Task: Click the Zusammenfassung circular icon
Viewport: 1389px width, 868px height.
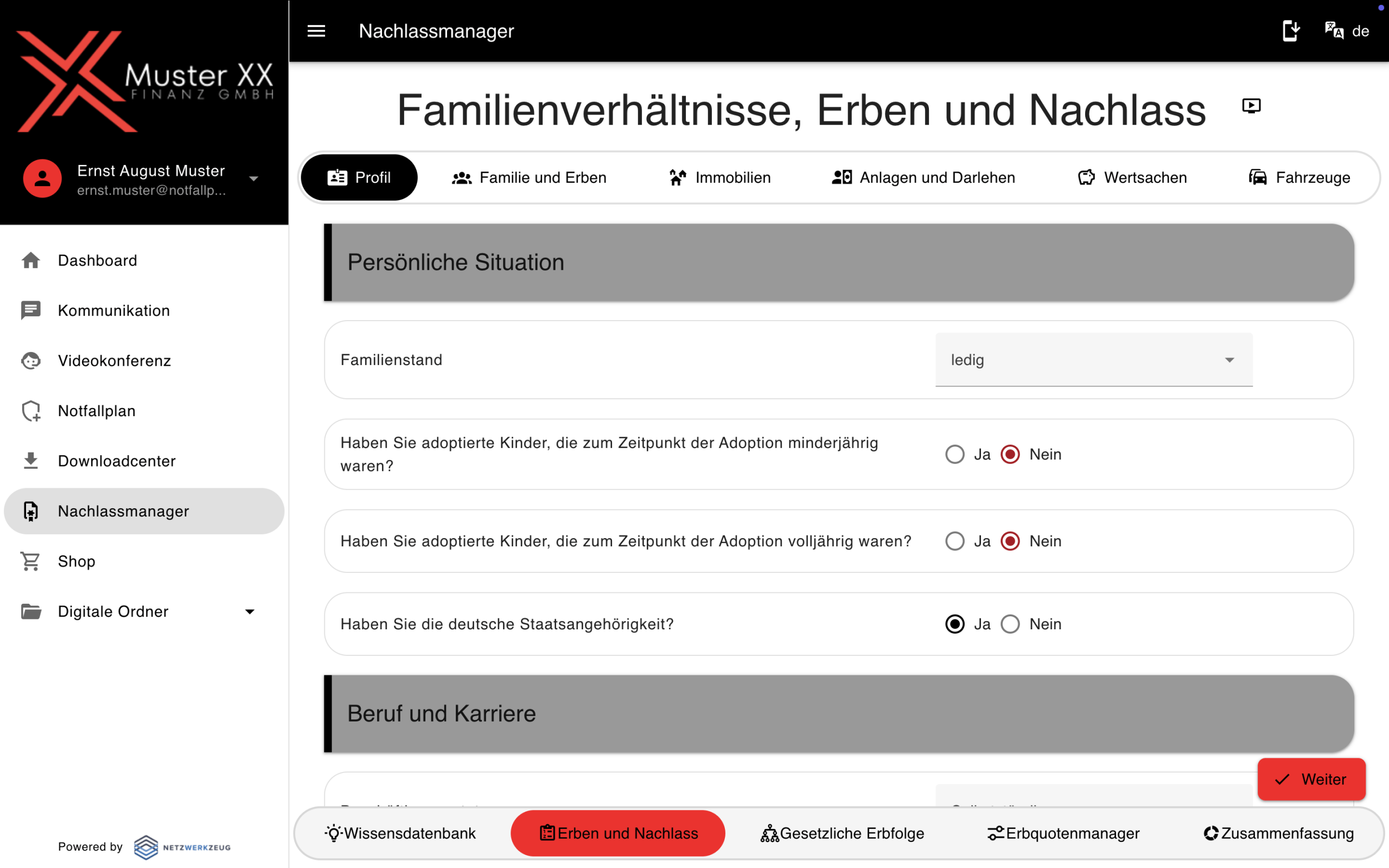Action: (1211, 834)
